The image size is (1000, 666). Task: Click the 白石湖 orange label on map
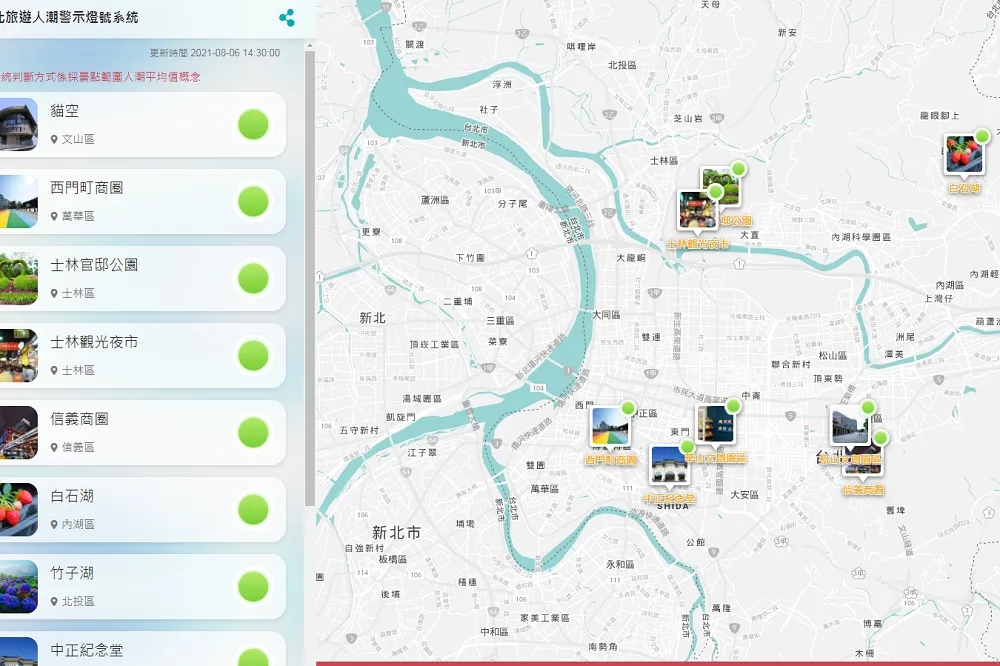click(964, 188)
